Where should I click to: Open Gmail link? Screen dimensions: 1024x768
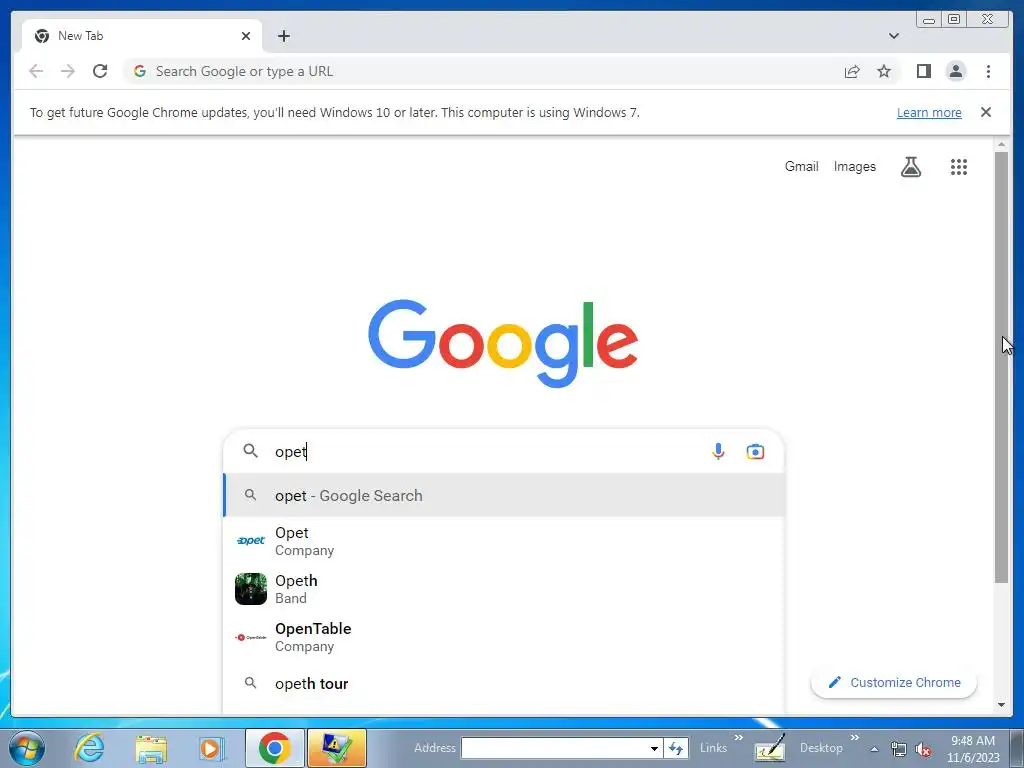point(801,167)
